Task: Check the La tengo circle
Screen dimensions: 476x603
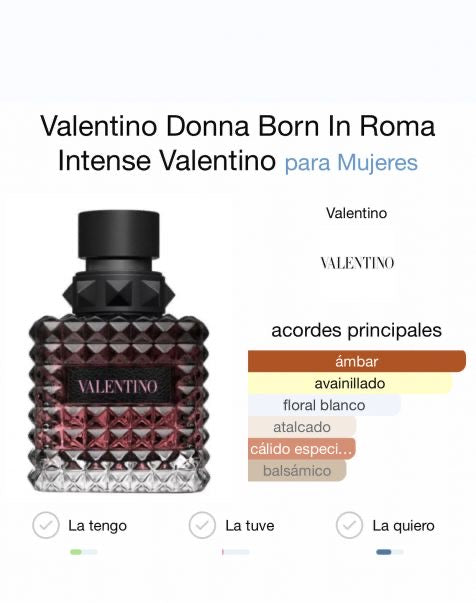Action: [46, 525]
